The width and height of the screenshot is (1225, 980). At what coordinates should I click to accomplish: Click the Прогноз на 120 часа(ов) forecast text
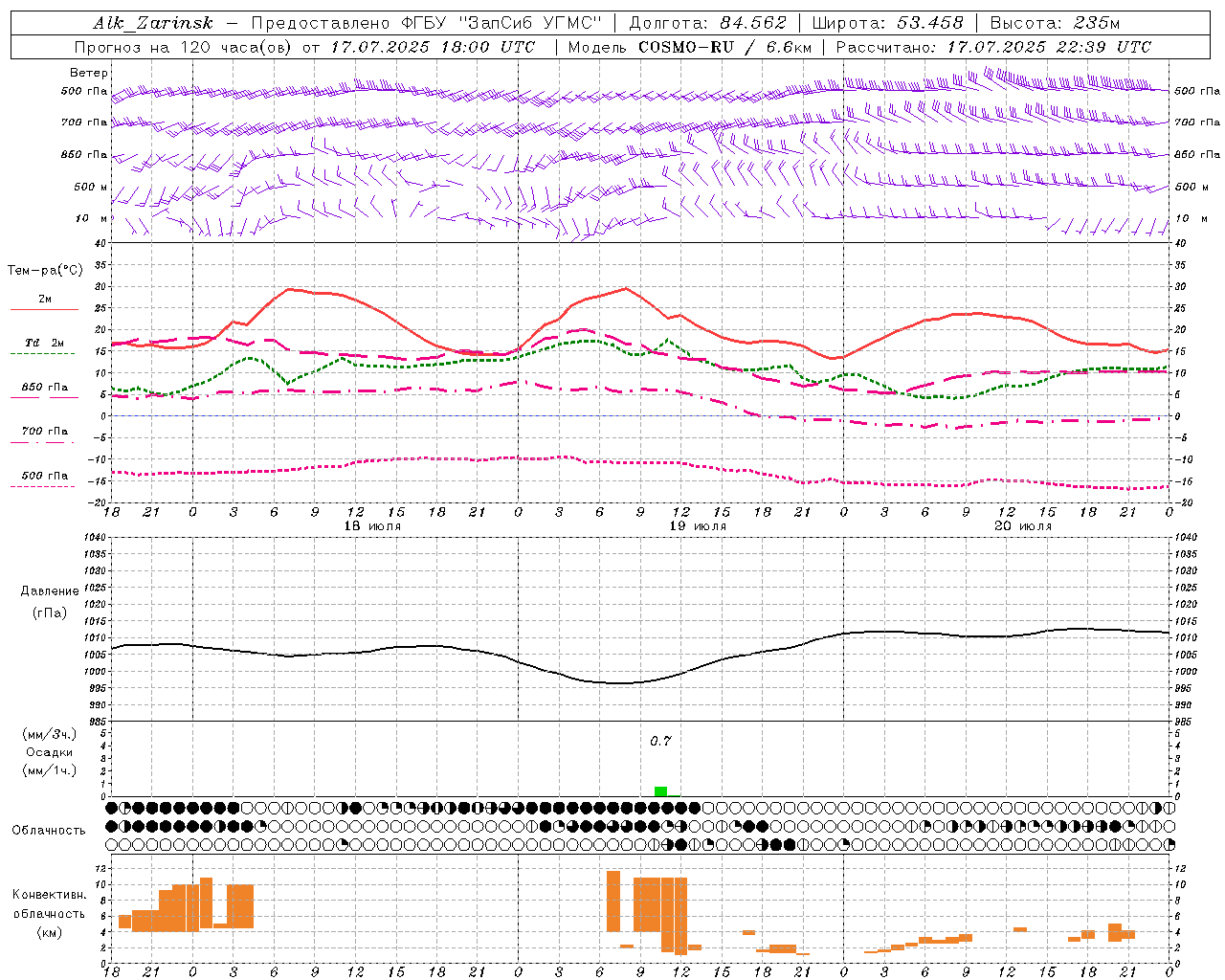184,47
